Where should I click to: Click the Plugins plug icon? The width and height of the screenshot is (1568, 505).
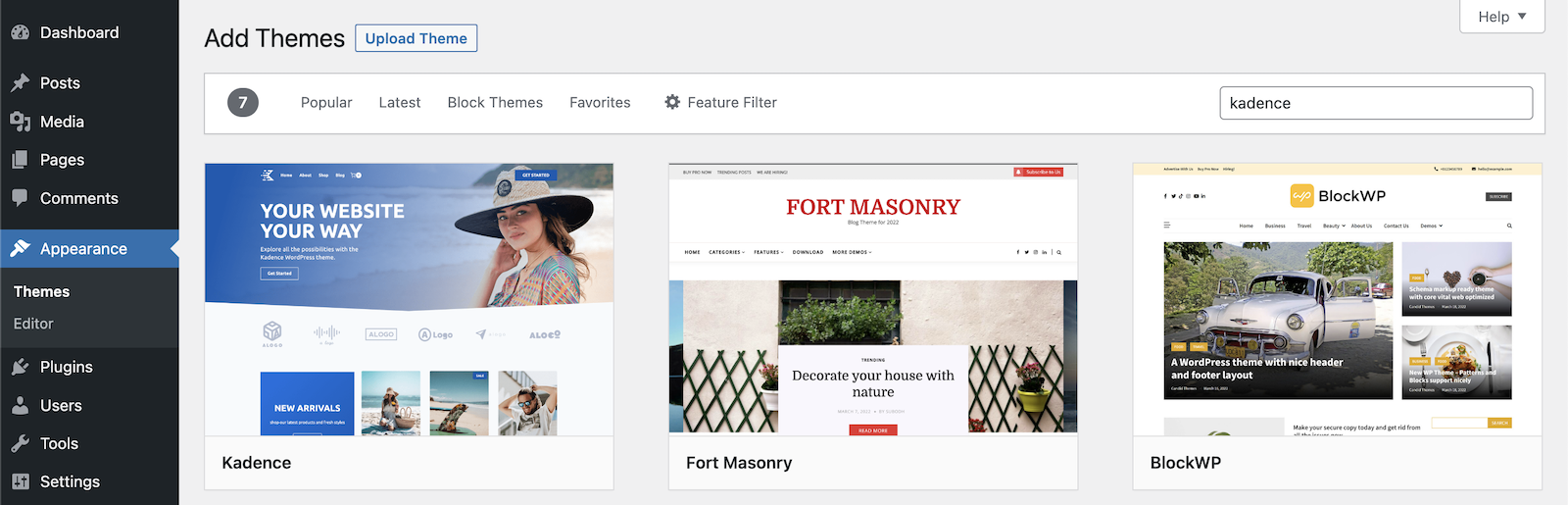[x=20, y=367]
